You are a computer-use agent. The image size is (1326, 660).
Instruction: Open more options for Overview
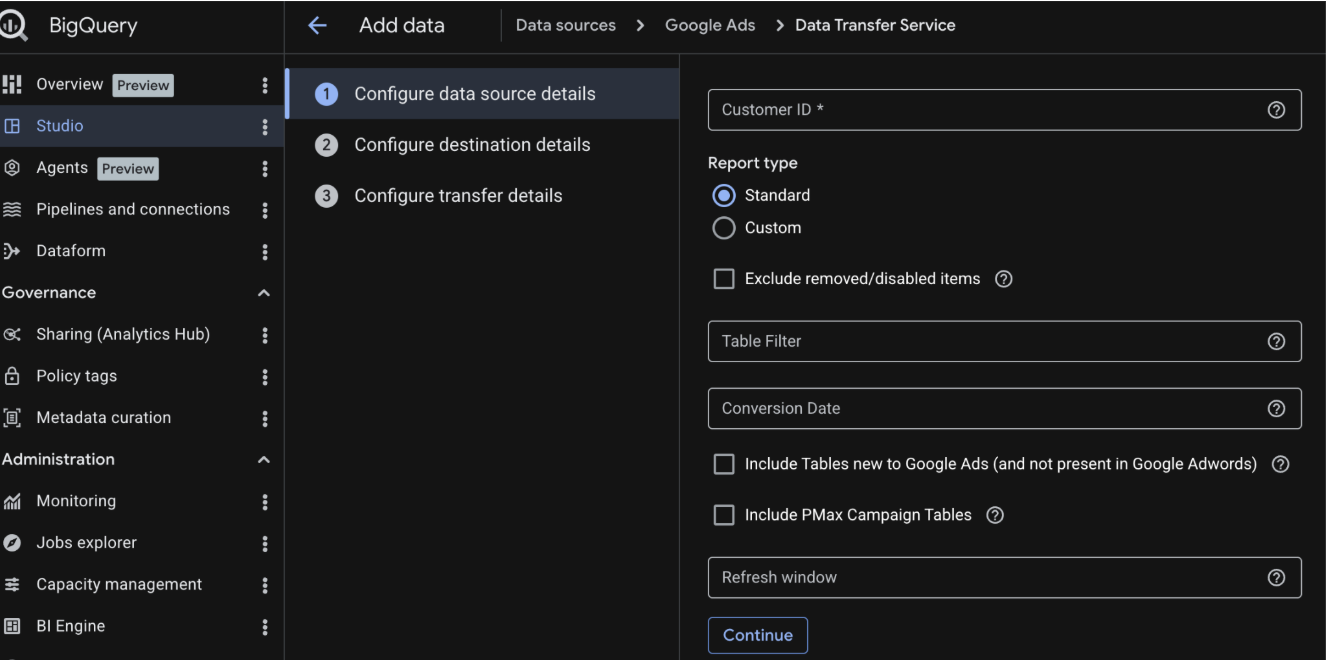pyautogui.click(x=265, y=85)
